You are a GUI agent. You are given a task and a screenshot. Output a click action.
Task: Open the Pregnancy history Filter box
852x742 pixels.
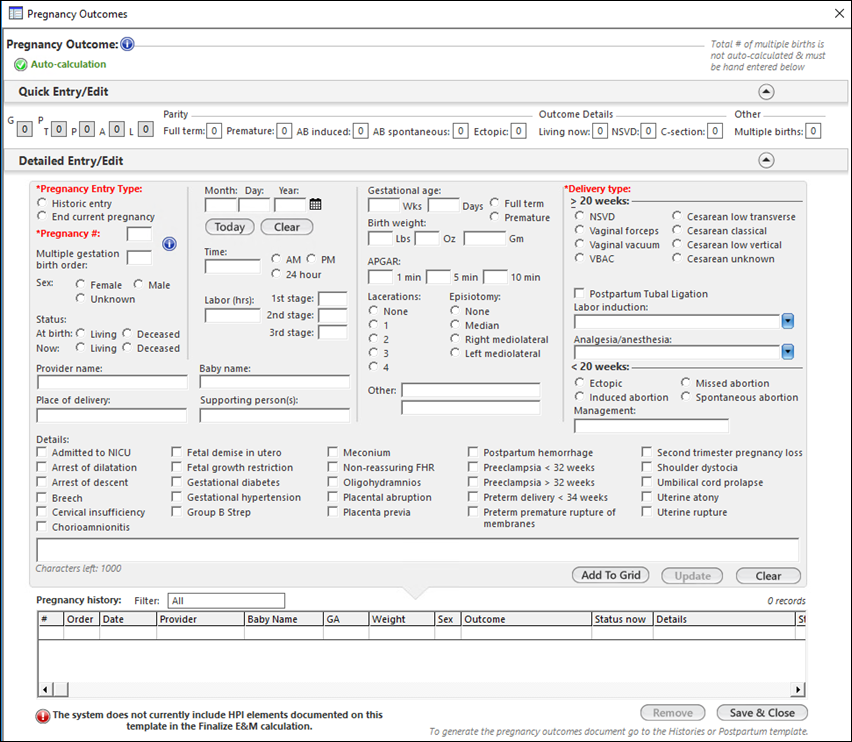pyautogui.click(x=226, y=600)
